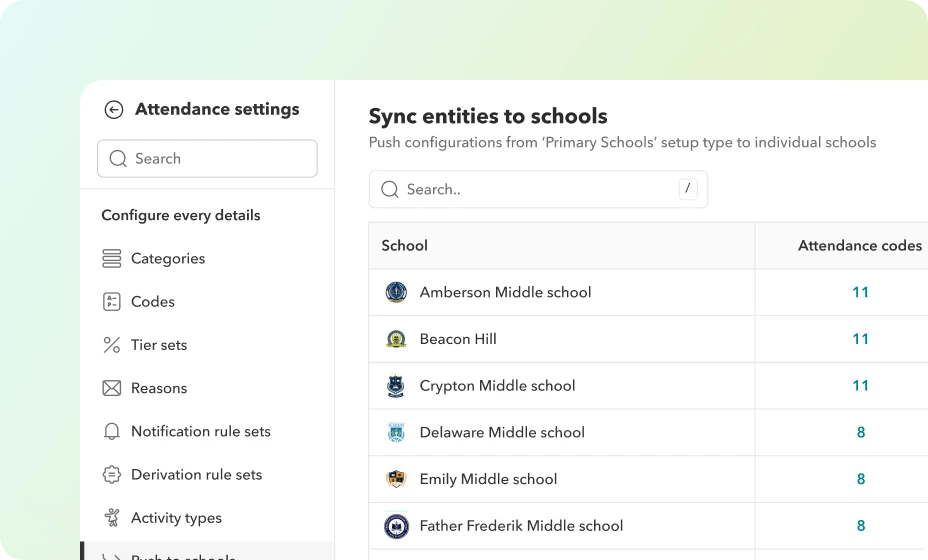Click the Codes icon
Screen dimensions: 928x560
112,302
